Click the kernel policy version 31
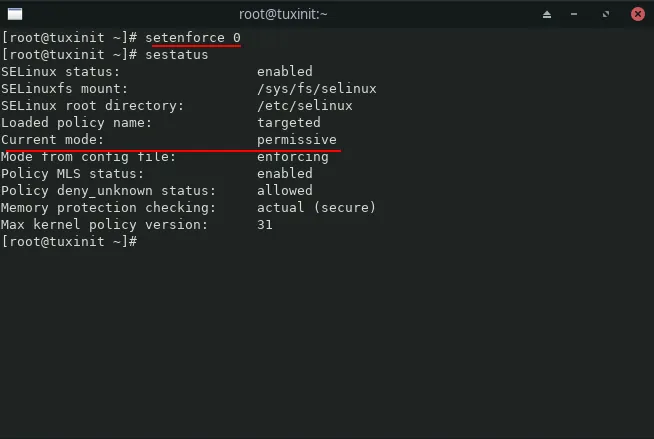654x439 pixels. click(264, 225)
